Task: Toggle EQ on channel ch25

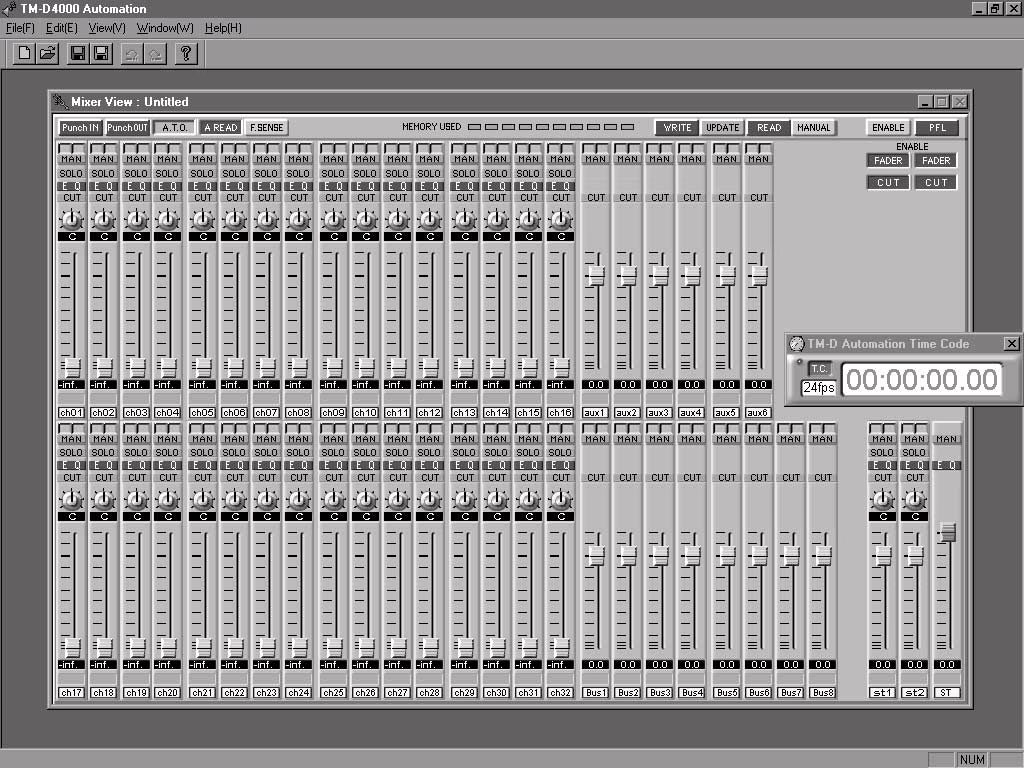Action: click(x=333, y=466)
